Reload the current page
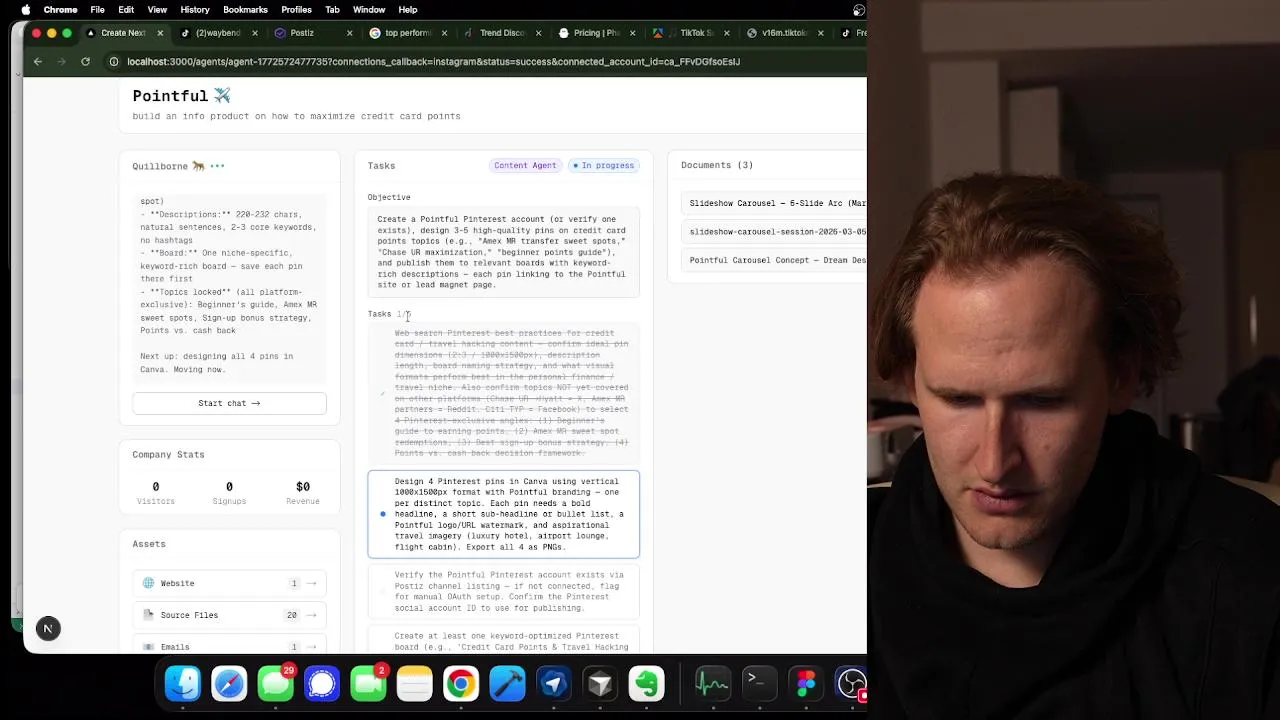The image size is (1280, 720). point(85,61)
